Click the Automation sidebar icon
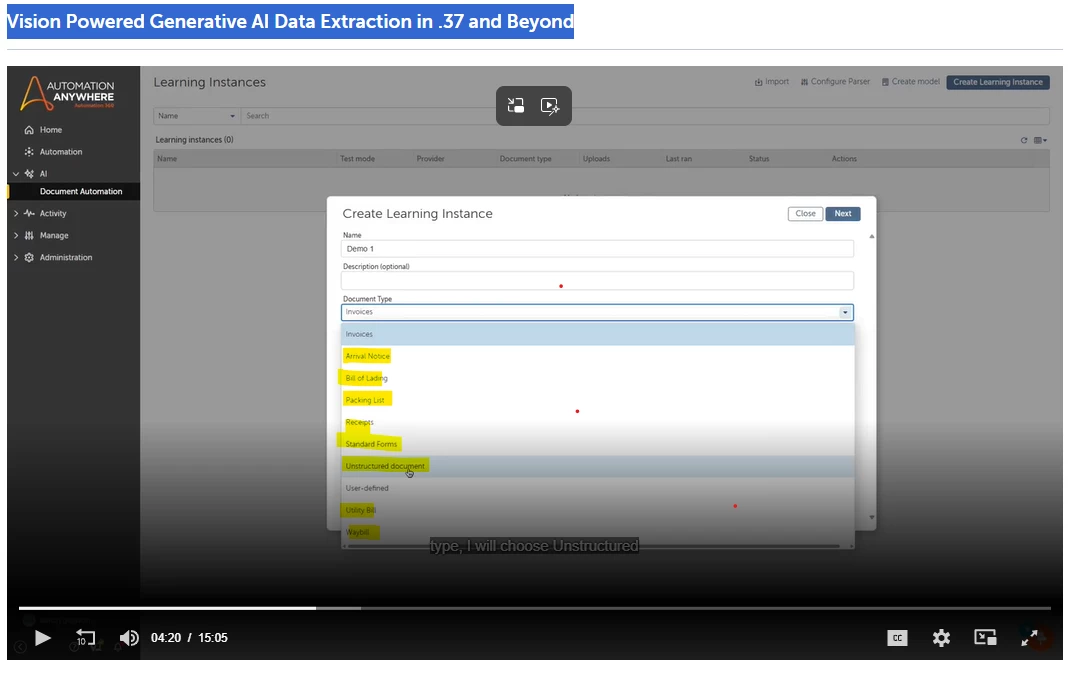The width and height of the screenshot is (1075, 687). click(29, 152)
